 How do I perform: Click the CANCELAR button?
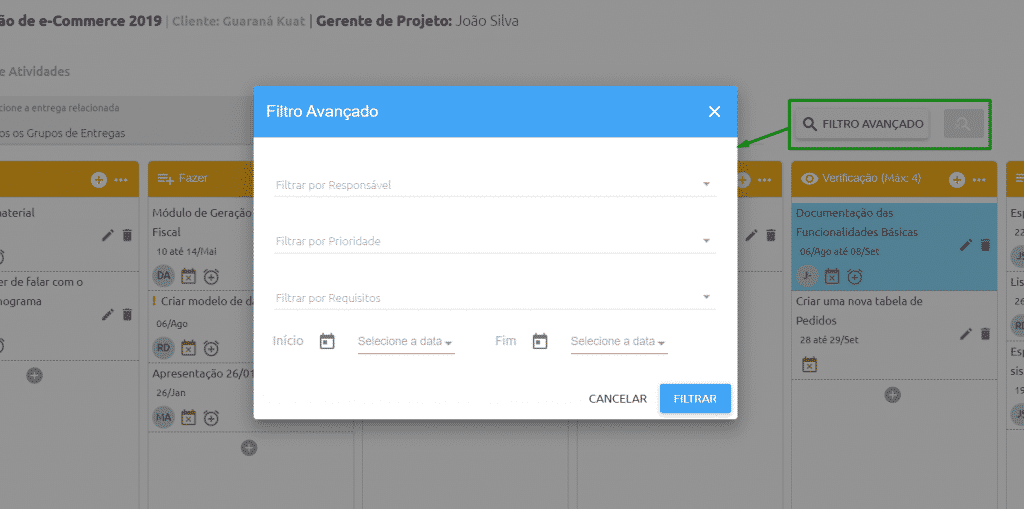coord(618,399)
